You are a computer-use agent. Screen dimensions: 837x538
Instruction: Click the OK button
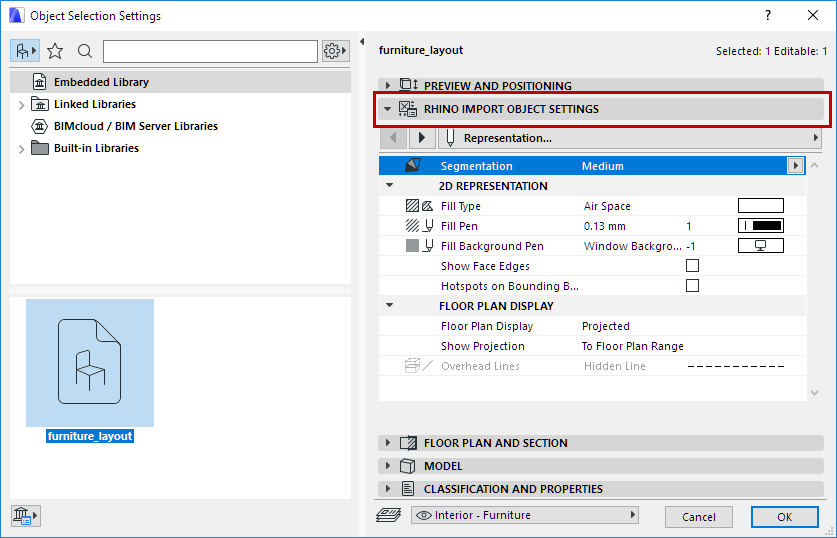coord(784,517)
